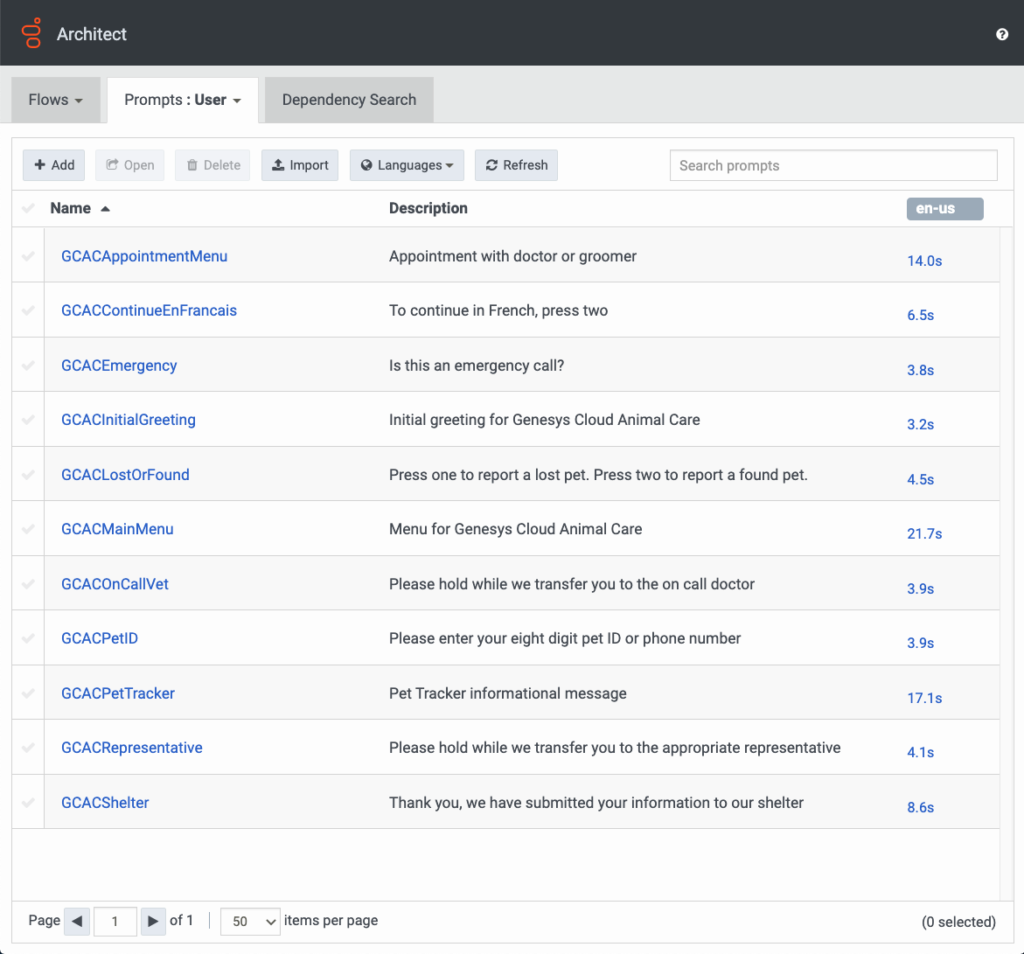The height and width of the screenshot is (954, 1024).
Task: Select the GCACOnCallVet row checkmark
Action: pos(28,584)
